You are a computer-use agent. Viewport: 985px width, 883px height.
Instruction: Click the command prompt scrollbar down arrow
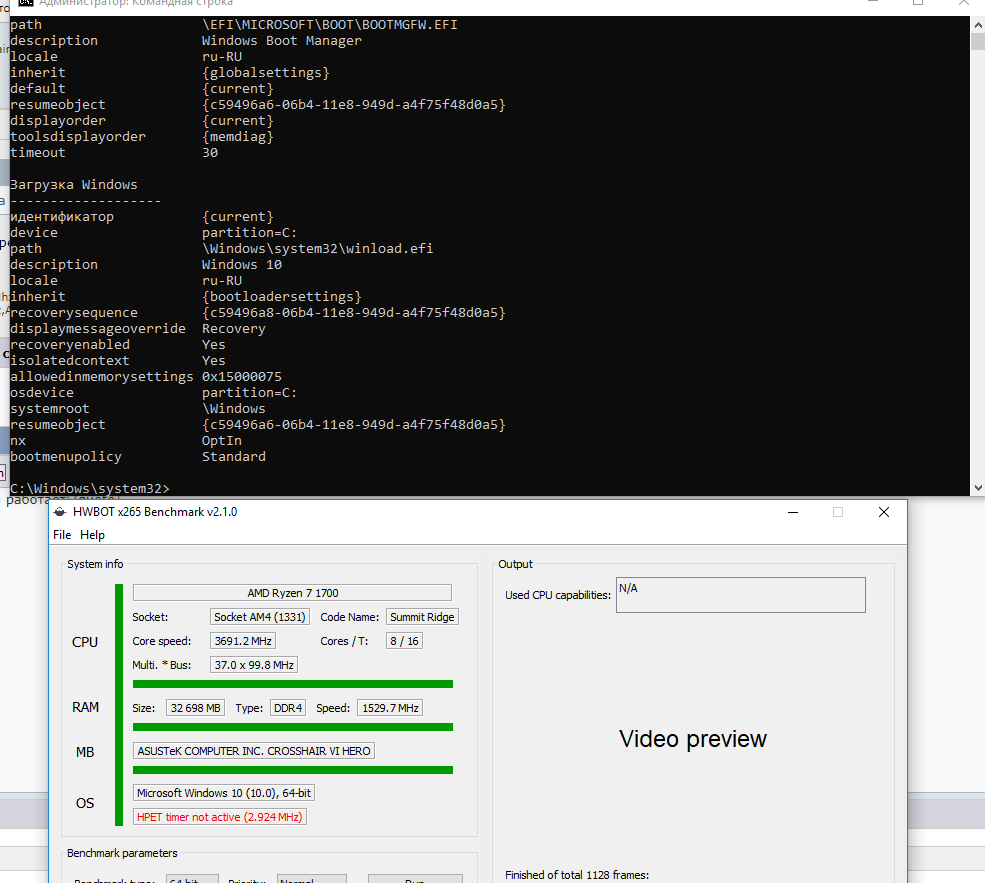(x=978, y=487)
